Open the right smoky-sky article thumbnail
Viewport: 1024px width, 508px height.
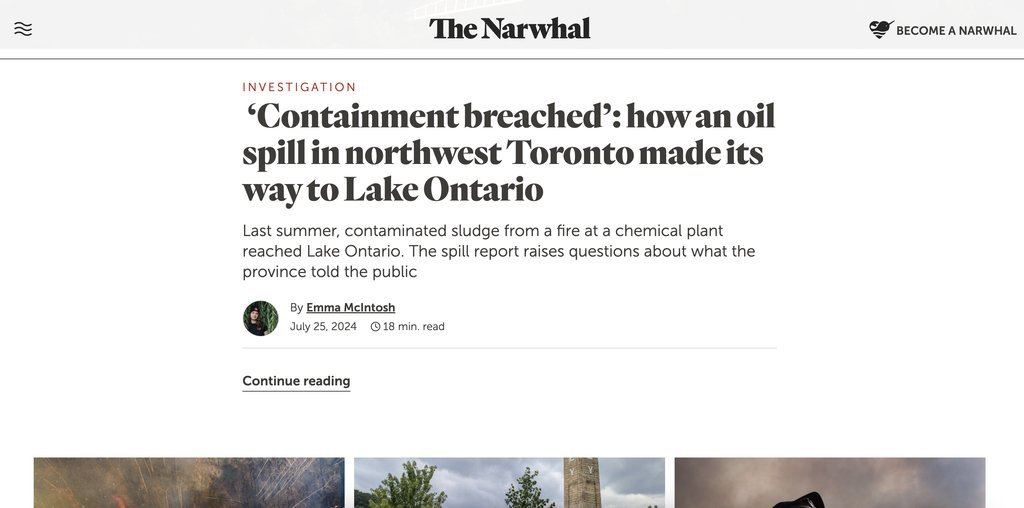830,483
